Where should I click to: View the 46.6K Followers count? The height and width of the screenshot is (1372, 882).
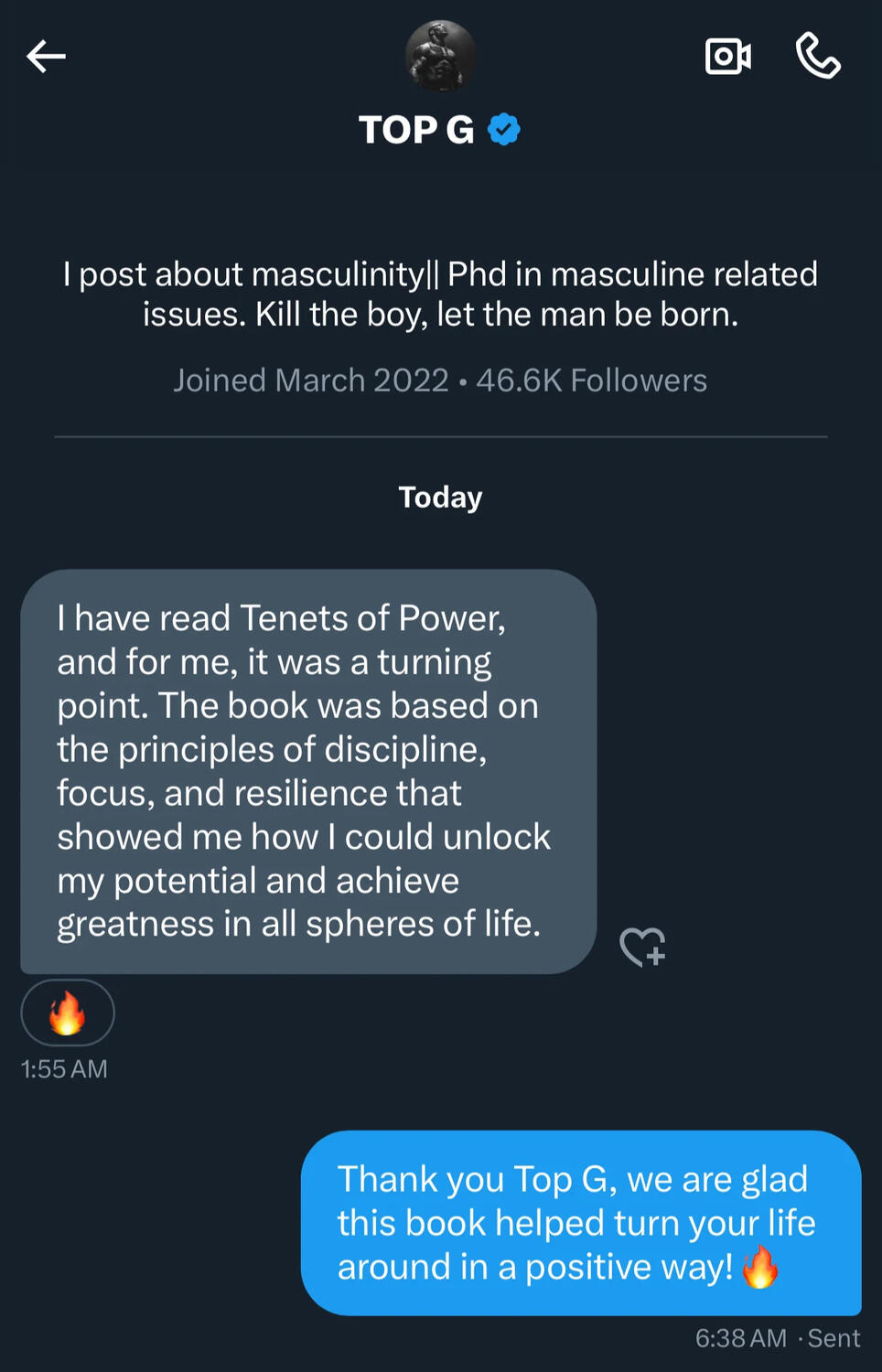click(x=592, y=381)
